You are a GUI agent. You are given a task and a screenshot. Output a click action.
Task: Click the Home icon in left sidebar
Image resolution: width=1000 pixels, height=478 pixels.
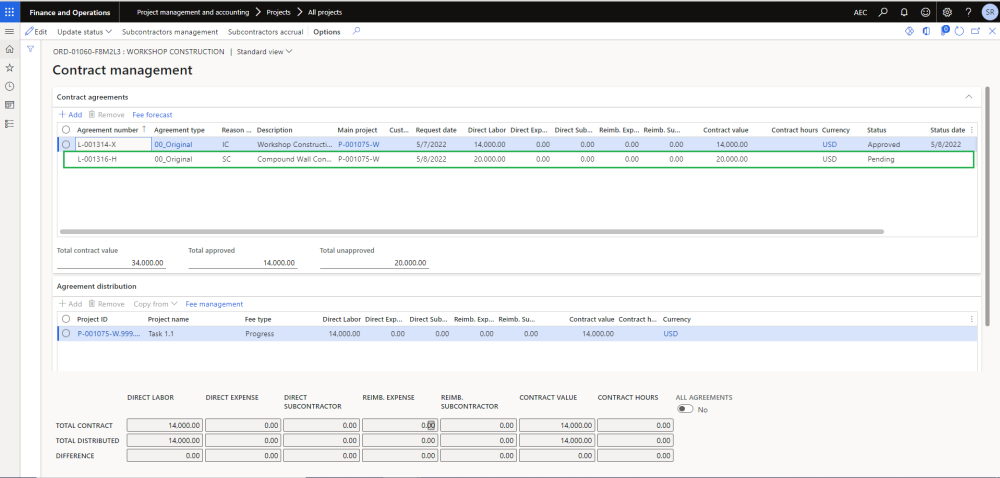point(9,50)
